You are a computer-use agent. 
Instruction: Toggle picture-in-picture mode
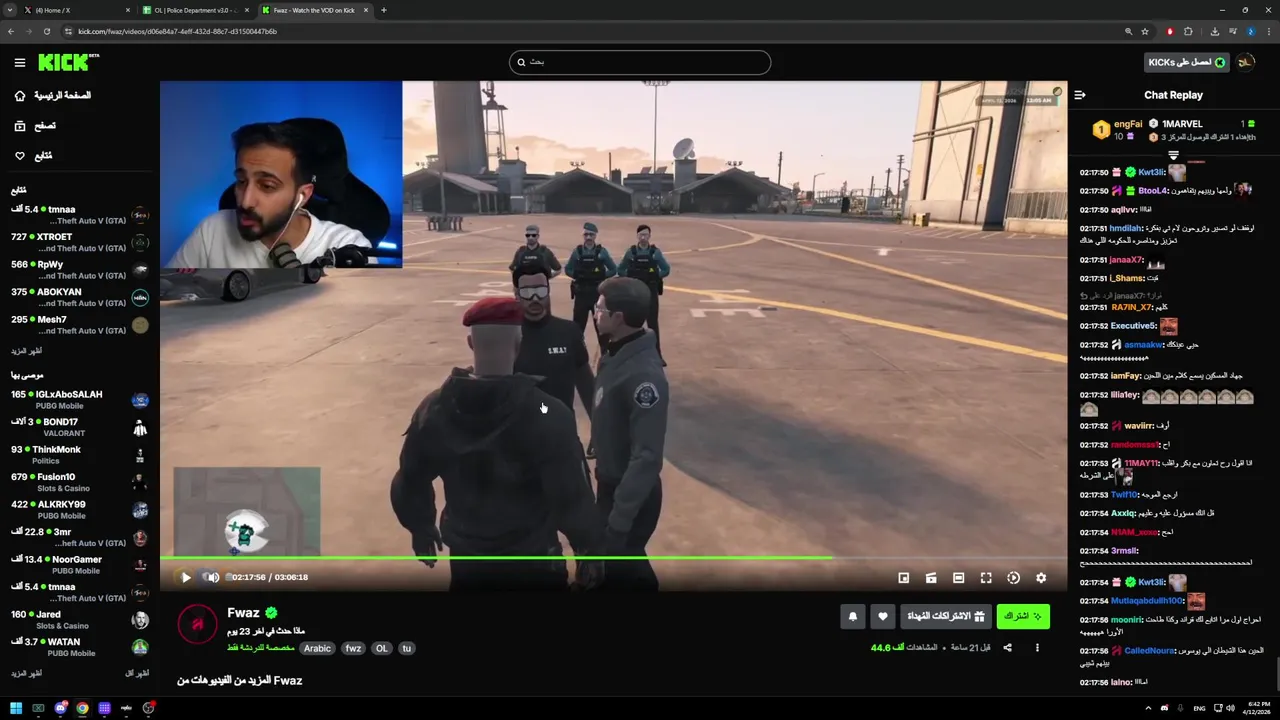(x=904, y=578)
